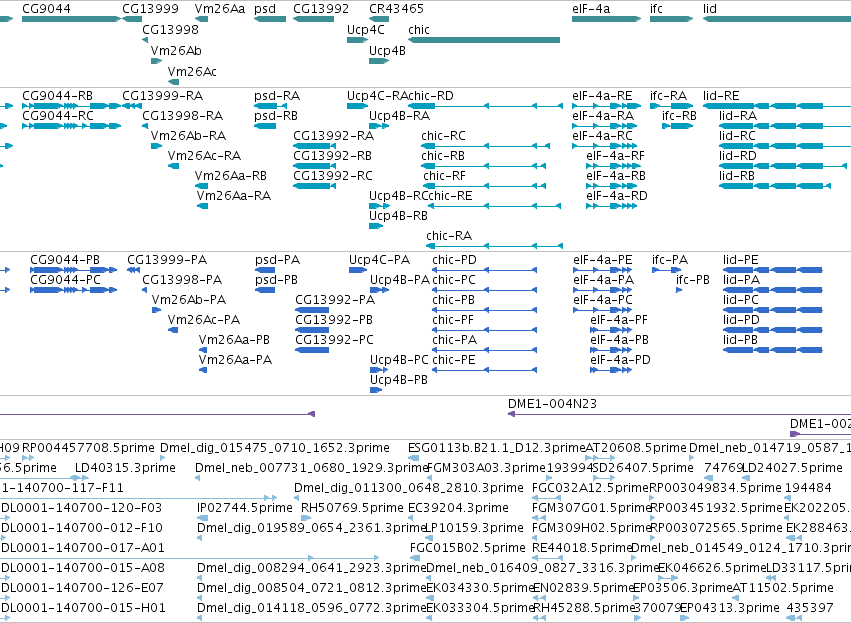
Task: Open transcript Vm26Aa-RB label
Action: pyautogui.click(x=231, y=176)
